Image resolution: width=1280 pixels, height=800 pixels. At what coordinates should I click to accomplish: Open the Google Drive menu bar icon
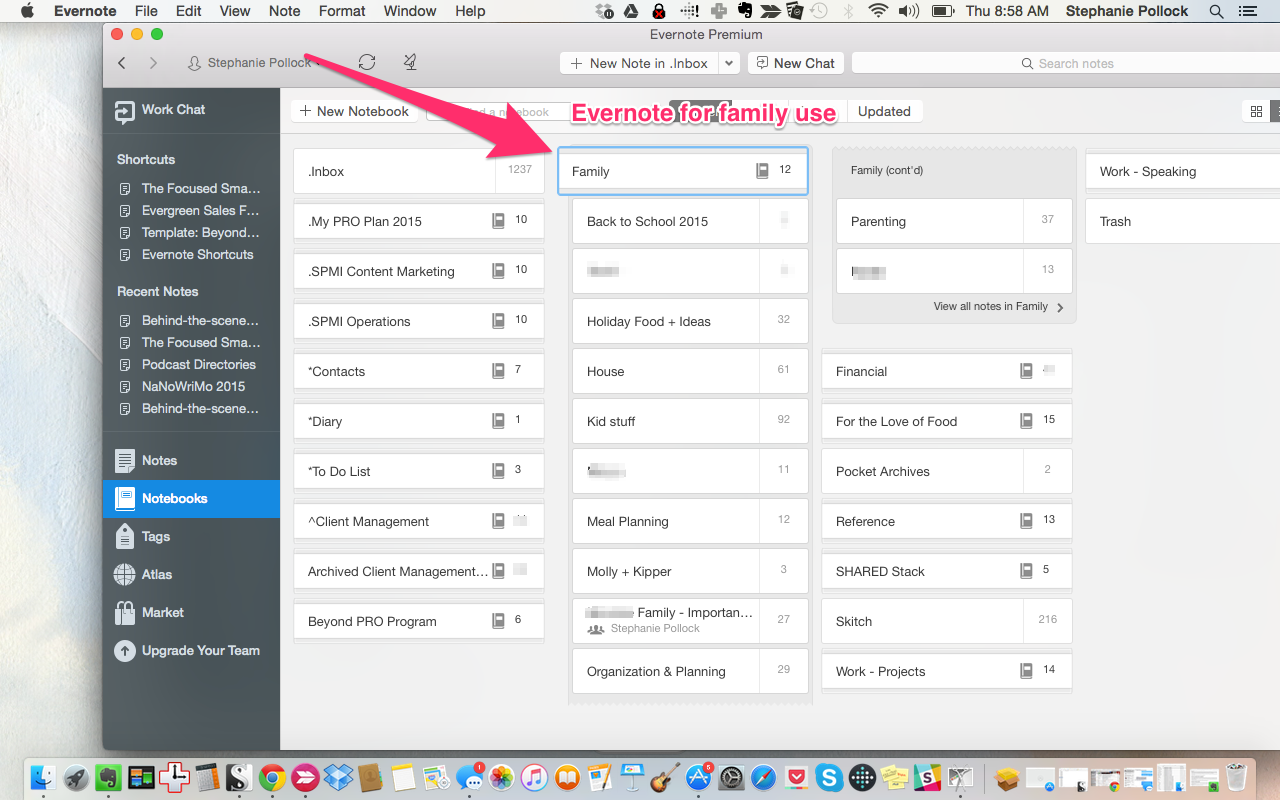[631, 11]
